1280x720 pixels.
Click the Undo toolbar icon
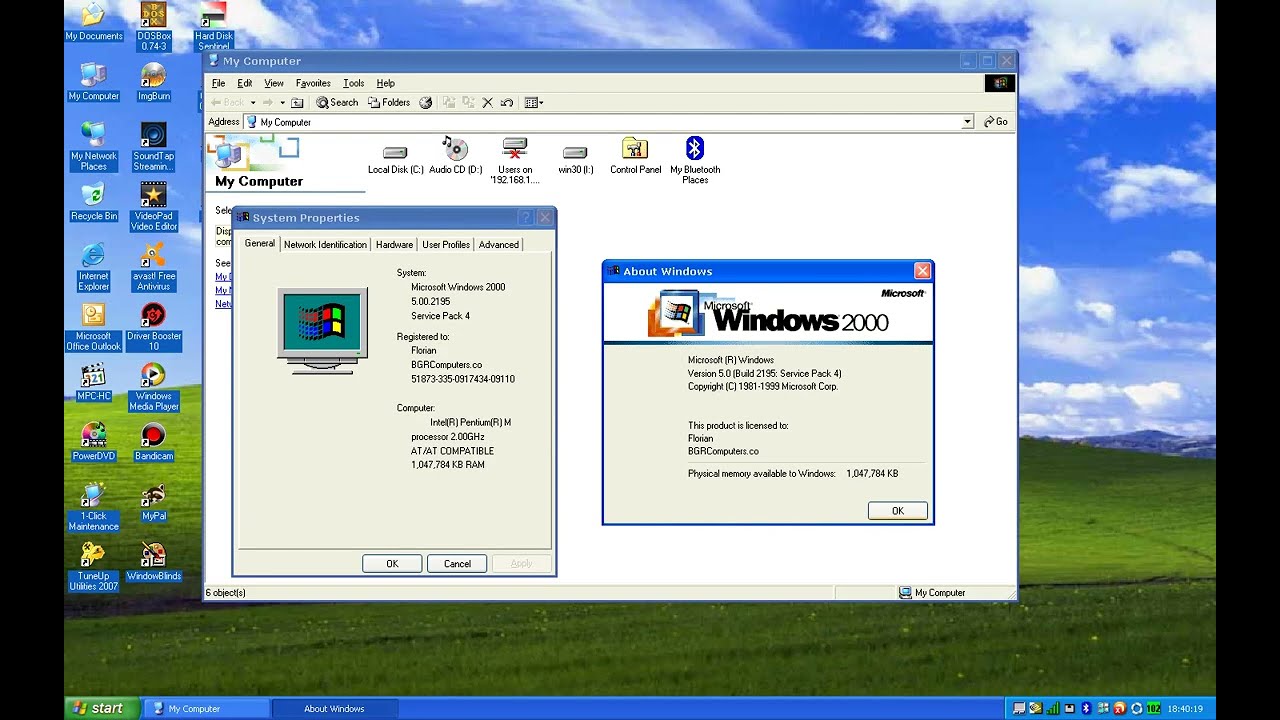[507, 103]
